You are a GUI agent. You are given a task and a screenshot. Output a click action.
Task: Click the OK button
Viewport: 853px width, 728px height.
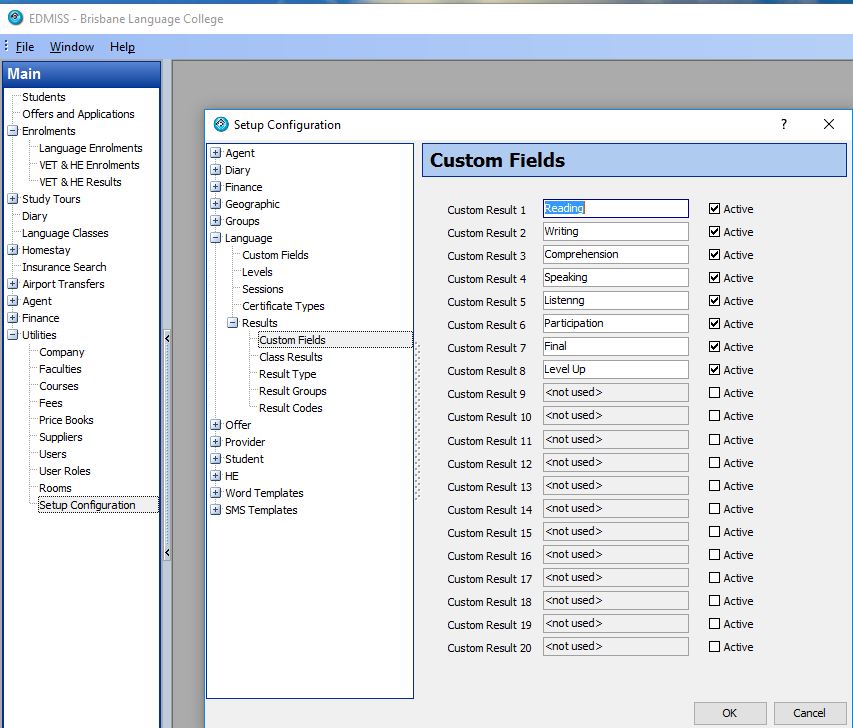point(729,713)
